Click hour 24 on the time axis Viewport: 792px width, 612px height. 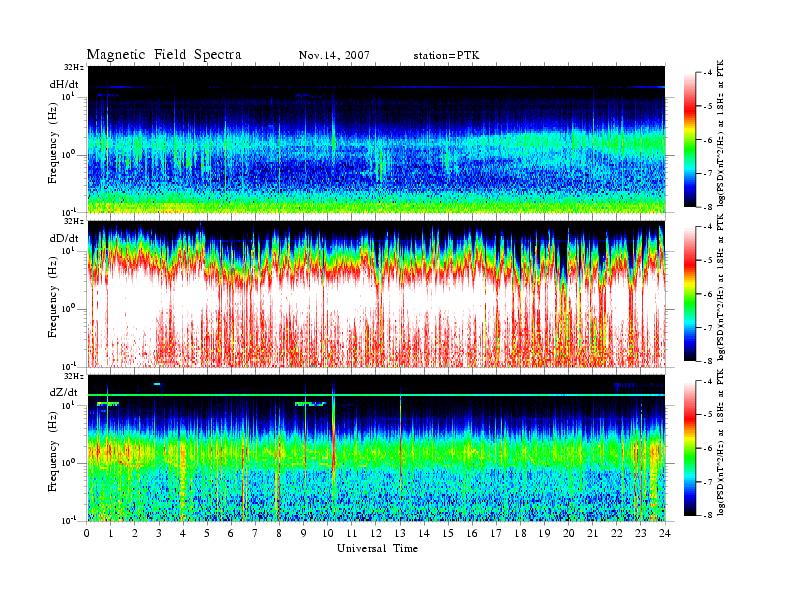tap(665, 533)
